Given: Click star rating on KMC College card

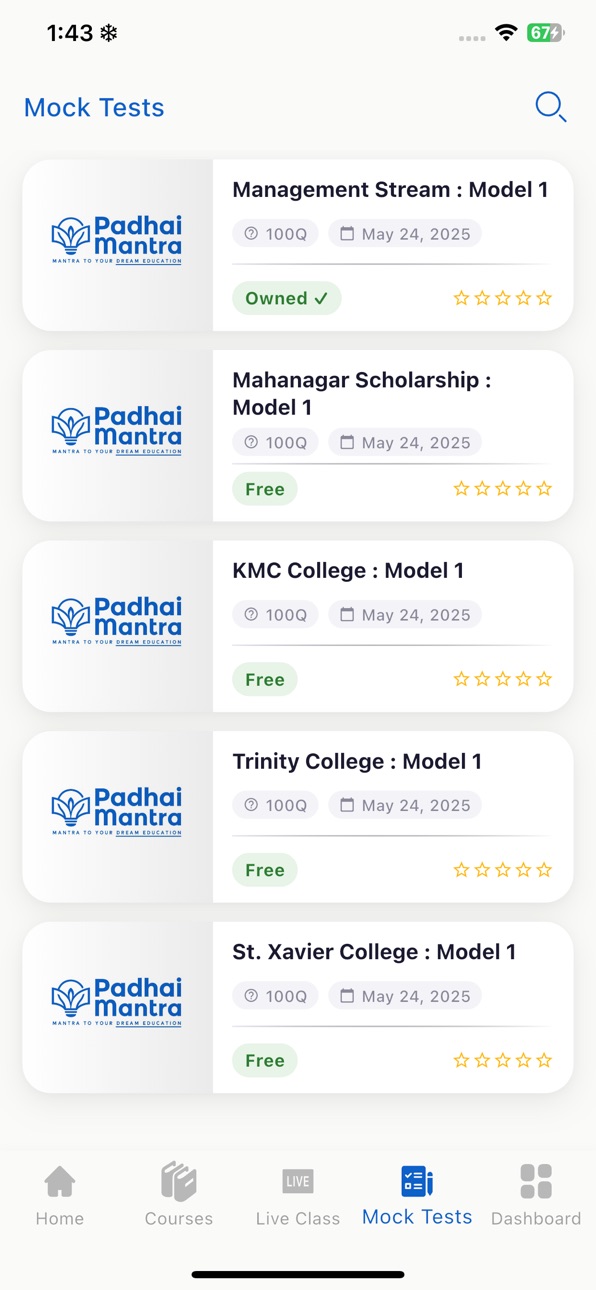Looking at the screenshot, I should (502, 679).
